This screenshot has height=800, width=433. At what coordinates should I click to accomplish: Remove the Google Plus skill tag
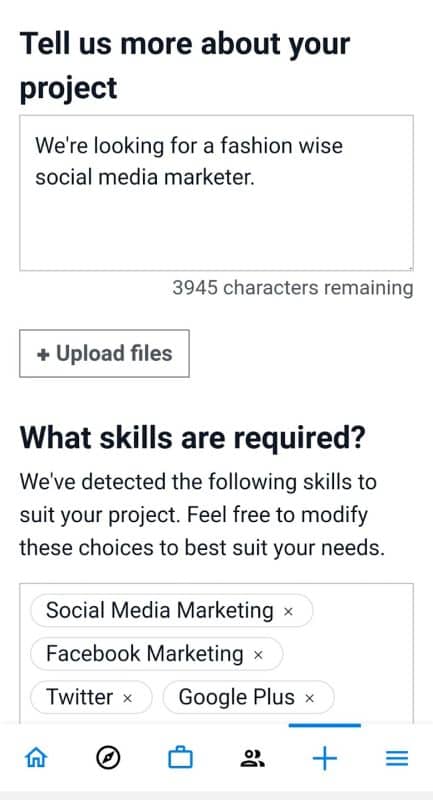(309, 698)
